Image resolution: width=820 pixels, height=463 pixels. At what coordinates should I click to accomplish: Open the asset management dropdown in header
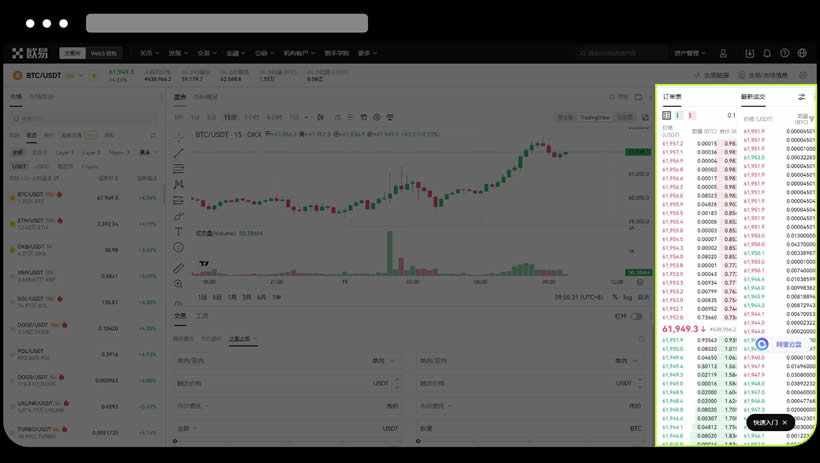690,53
